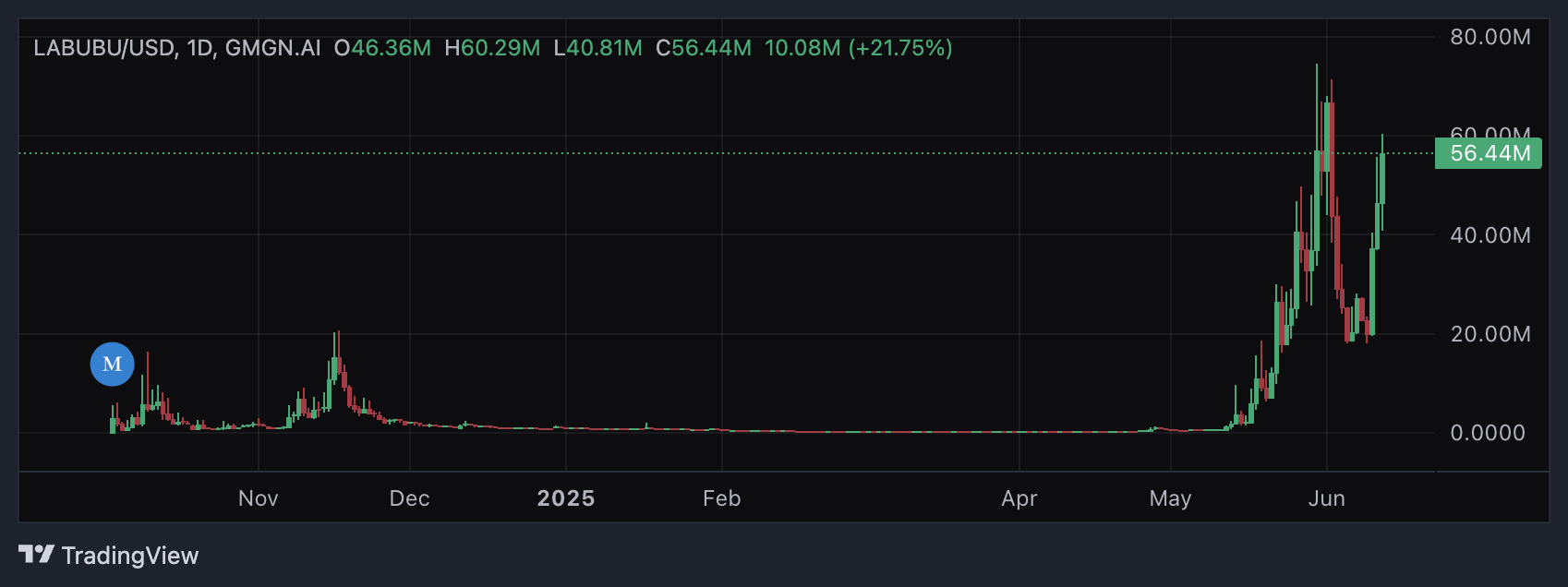This screenshot has height=587, width=1568.
Task: Click the Nov date axis label
Action: (x=259, y=498)
